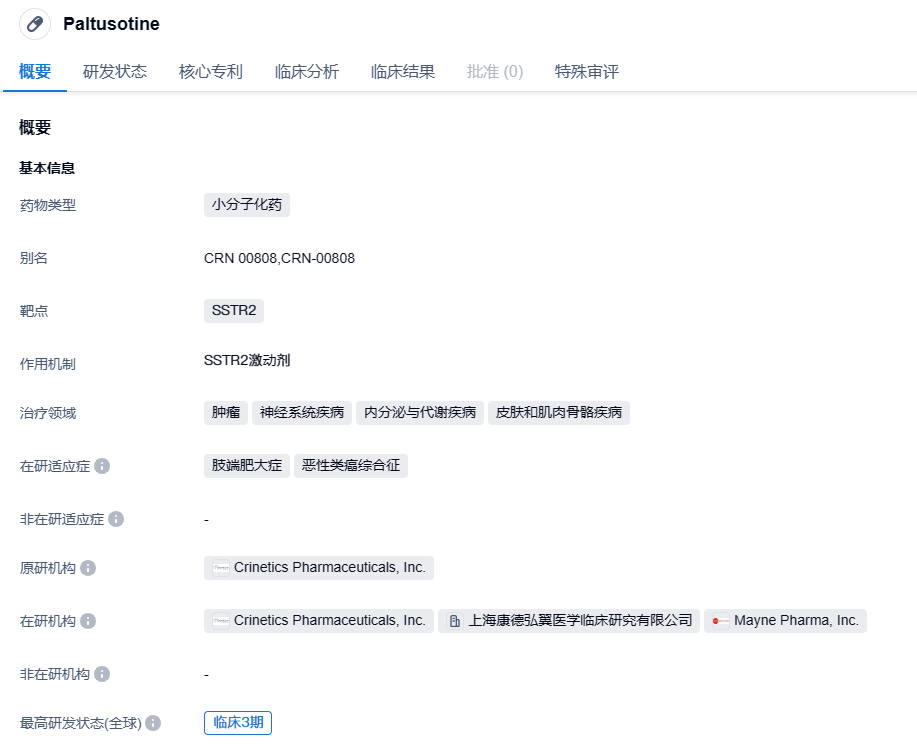Click info icon beside 在研机构

point(88,621)
